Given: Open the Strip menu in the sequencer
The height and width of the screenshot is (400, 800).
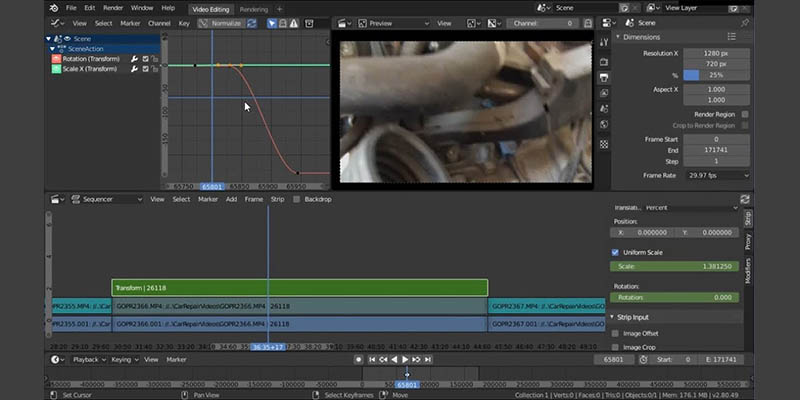Looking at the screenshot, I should click(278, 199).
